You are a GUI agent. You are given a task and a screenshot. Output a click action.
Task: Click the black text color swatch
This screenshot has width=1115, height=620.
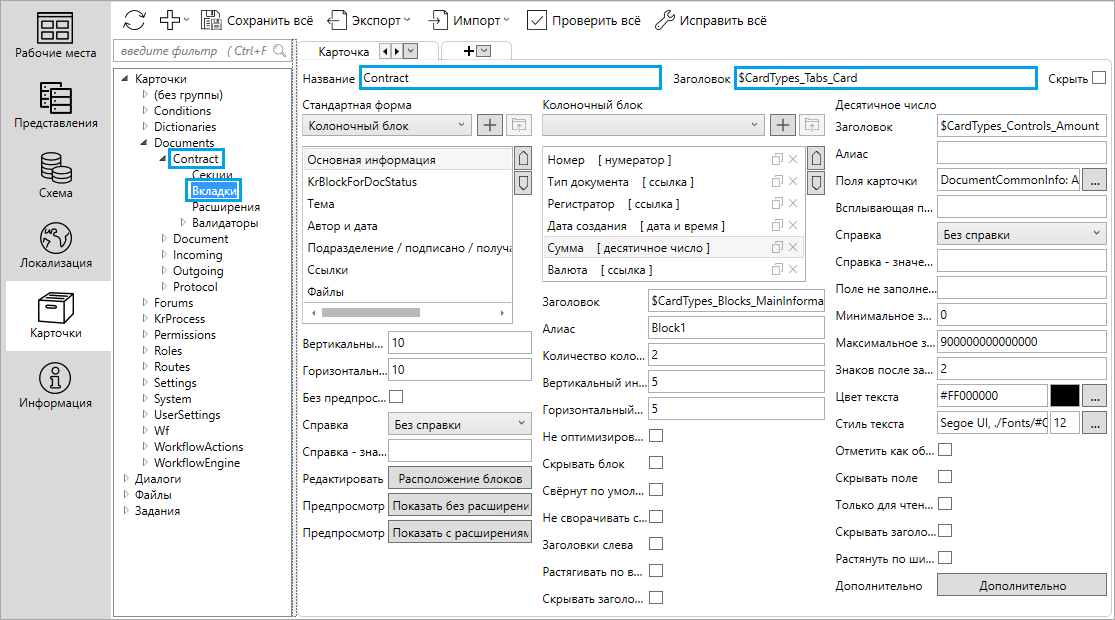1065,396
